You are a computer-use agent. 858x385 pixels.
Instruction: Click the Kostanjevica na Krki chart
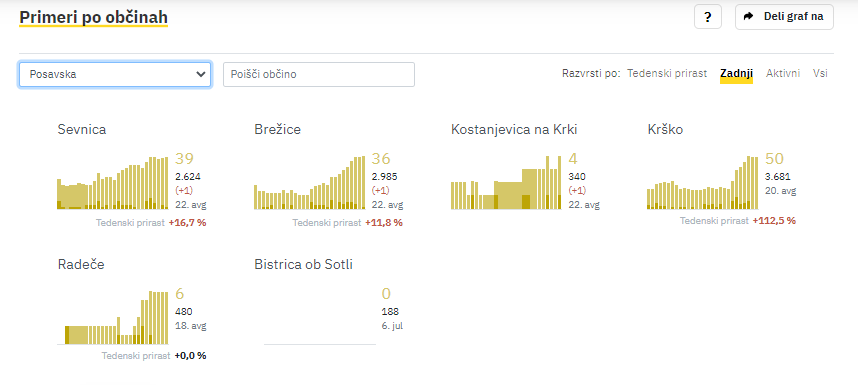506,183
